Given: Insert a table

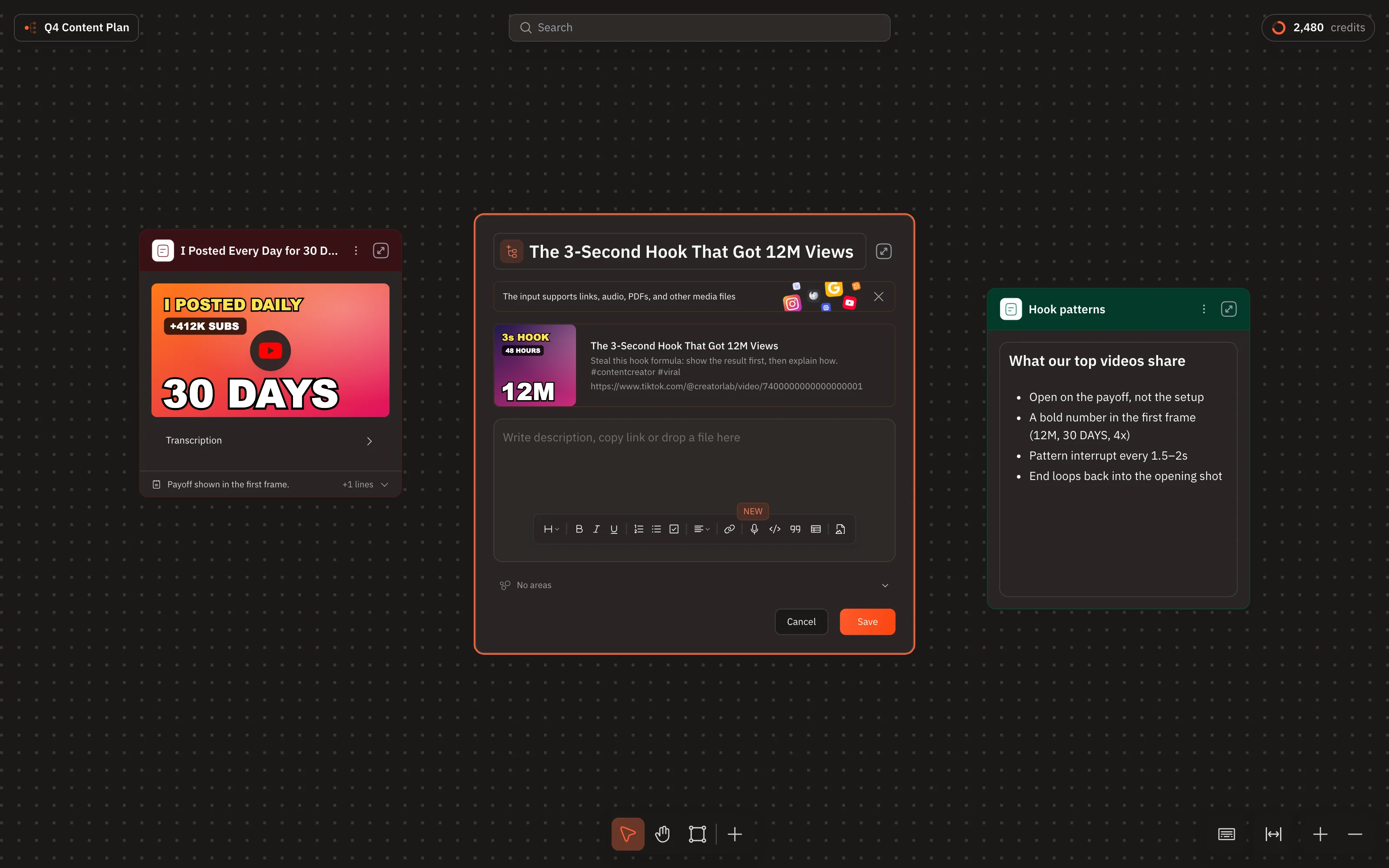Looking at the screenshot, I should click(x=816, y=529).
